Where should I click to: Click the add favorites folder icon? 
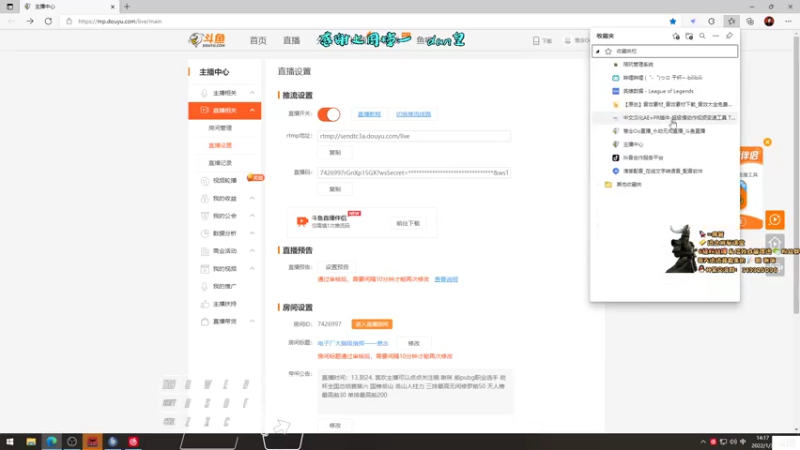pyautogui.click(x=689, y=36)
